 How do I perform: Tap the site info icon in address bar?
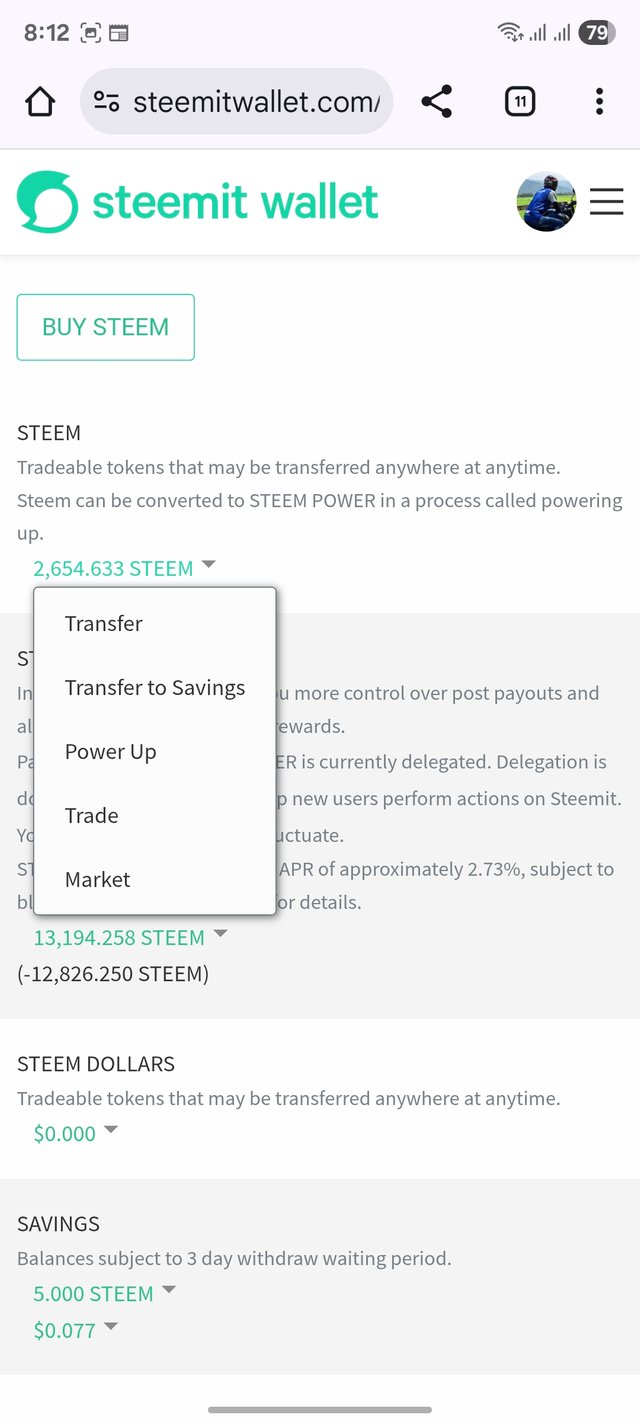click(106, 101)
